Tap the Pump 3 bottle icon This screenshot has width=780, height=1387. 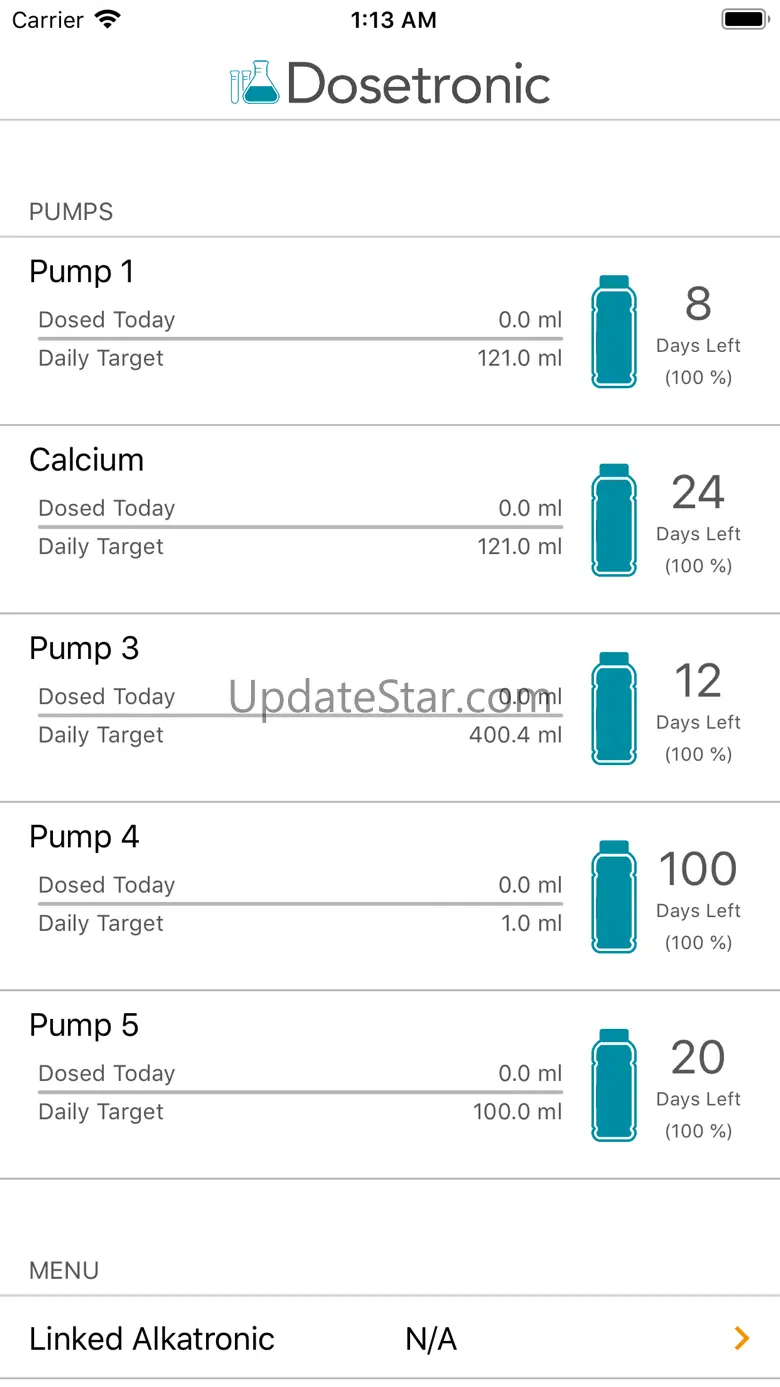[613, 708]
